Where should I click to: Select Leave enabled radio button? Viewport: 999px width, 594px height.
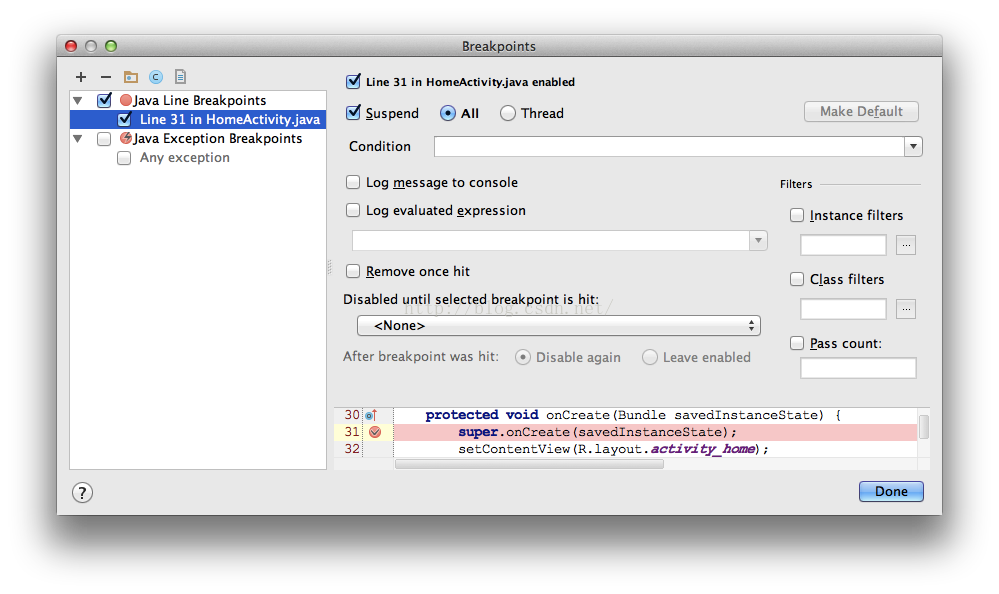pos(650,358)
